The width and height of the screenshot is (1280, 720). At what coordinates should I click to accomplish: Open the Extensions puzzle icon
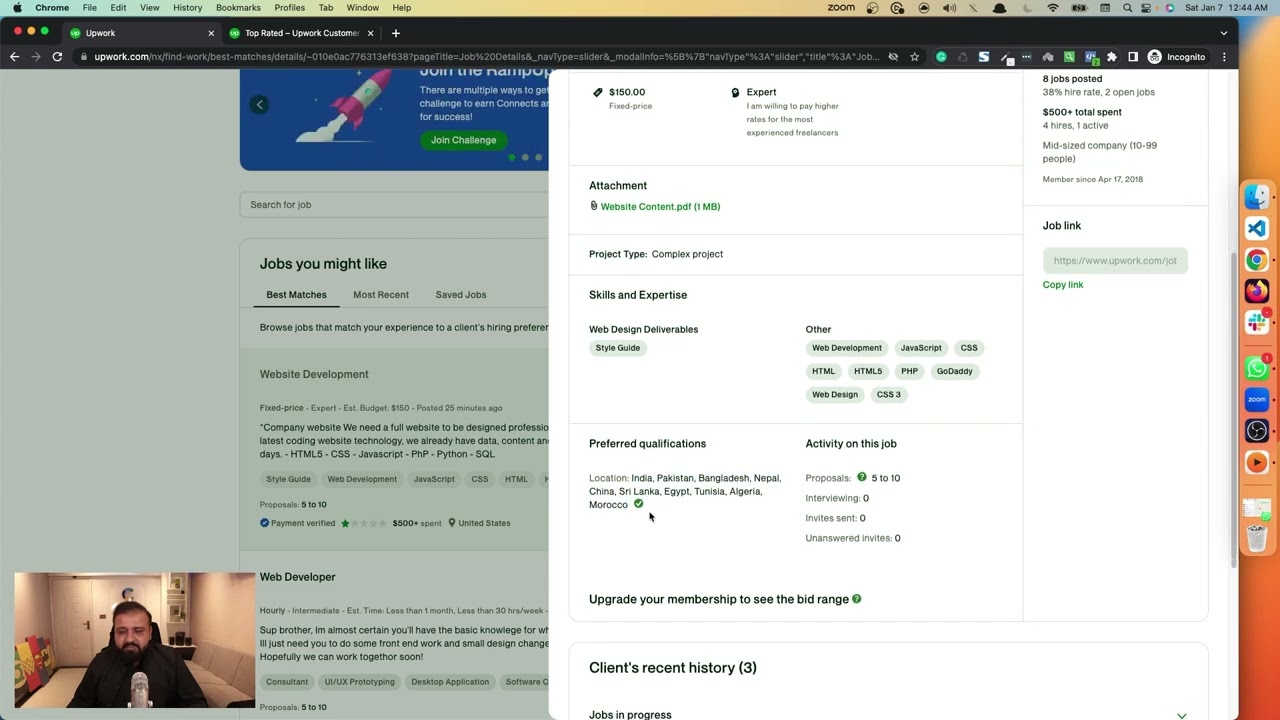(x=1111, y=57)
